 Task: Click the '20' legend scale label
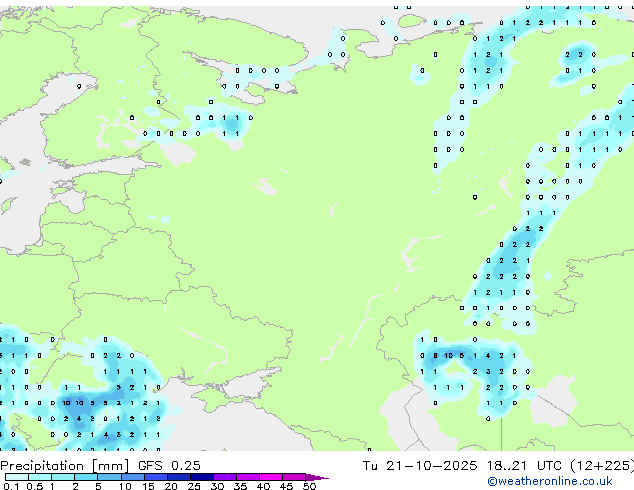(171, 486)
